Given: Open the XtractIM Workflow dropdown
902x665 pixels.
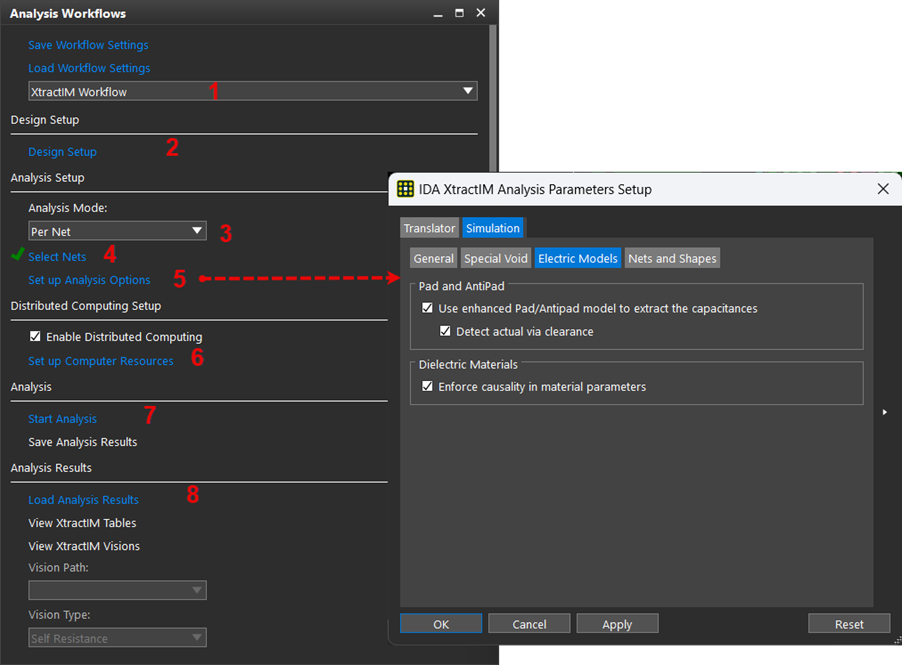Looking at the screenshot, I should 253,91.
